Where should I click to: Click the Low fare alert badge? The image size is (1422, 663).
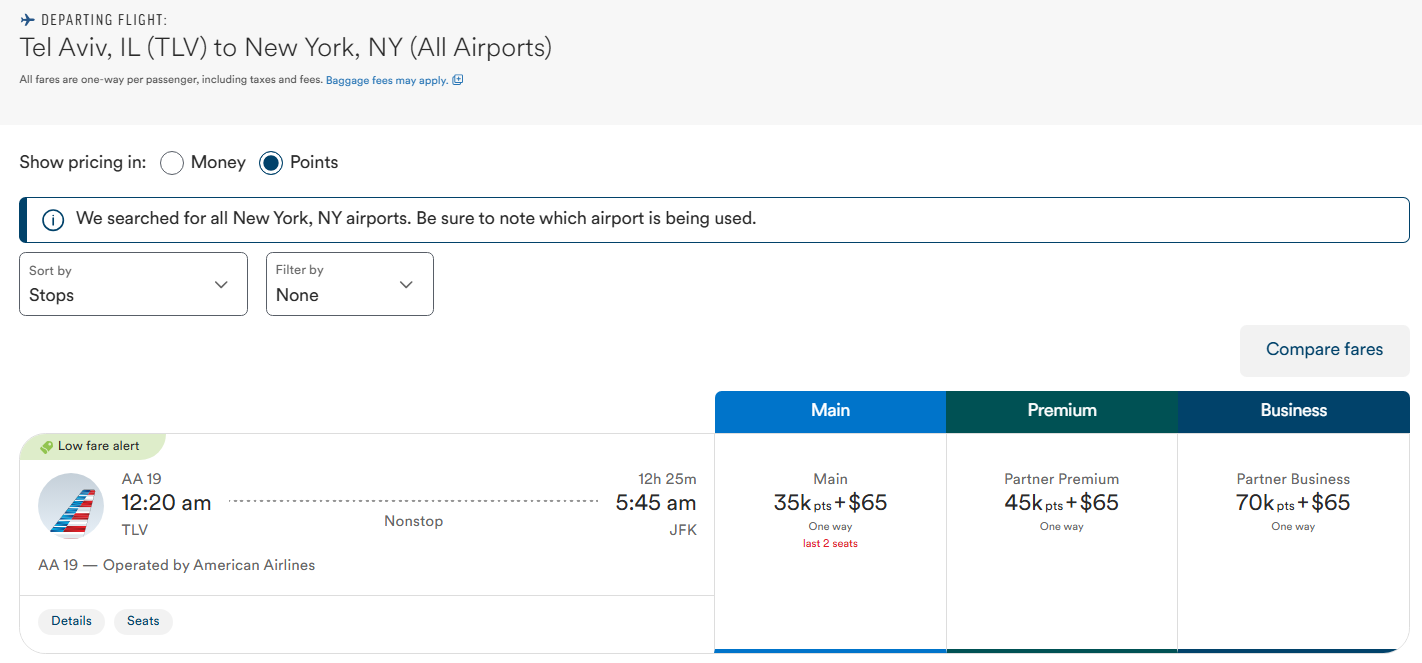98,446
